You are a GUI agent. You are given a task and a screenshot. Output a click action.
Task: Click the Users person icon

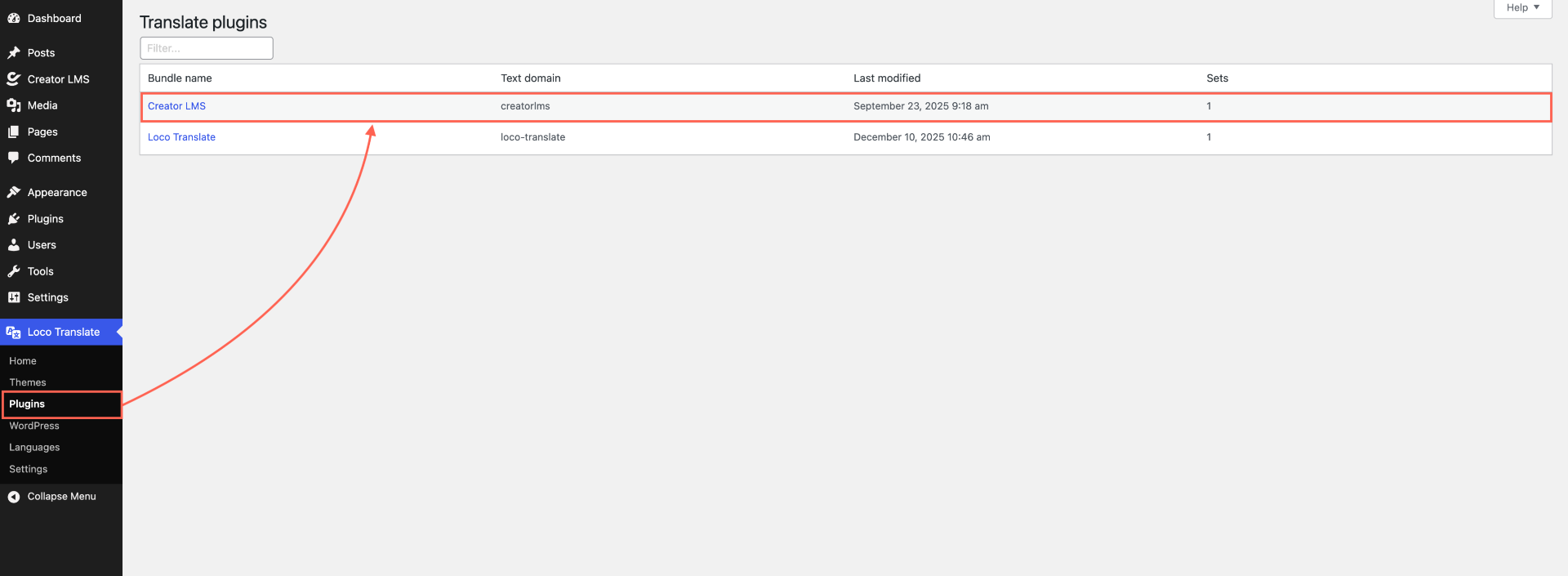tap(14, 244)
